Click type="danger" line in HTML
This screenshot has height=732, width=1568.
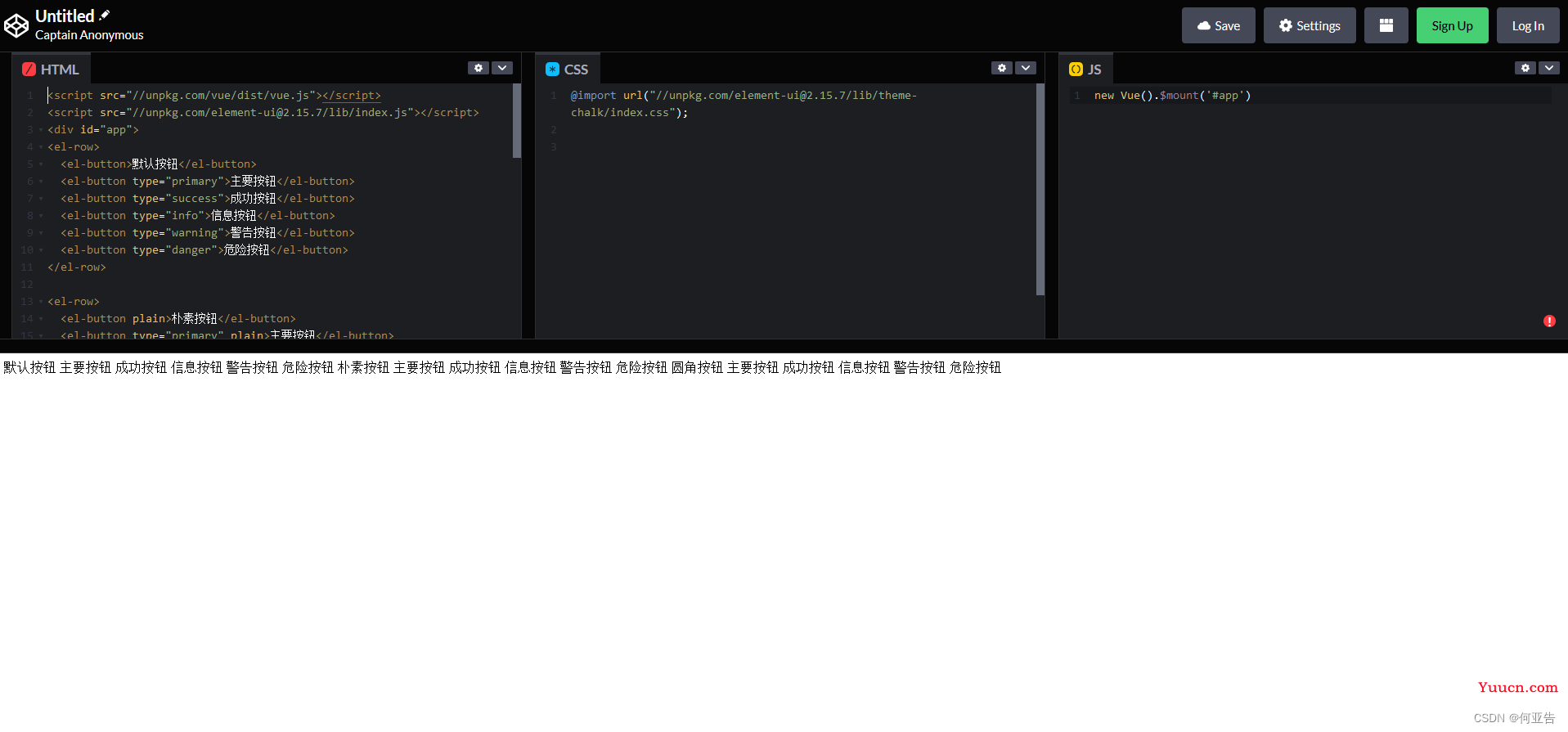[204, 250]
